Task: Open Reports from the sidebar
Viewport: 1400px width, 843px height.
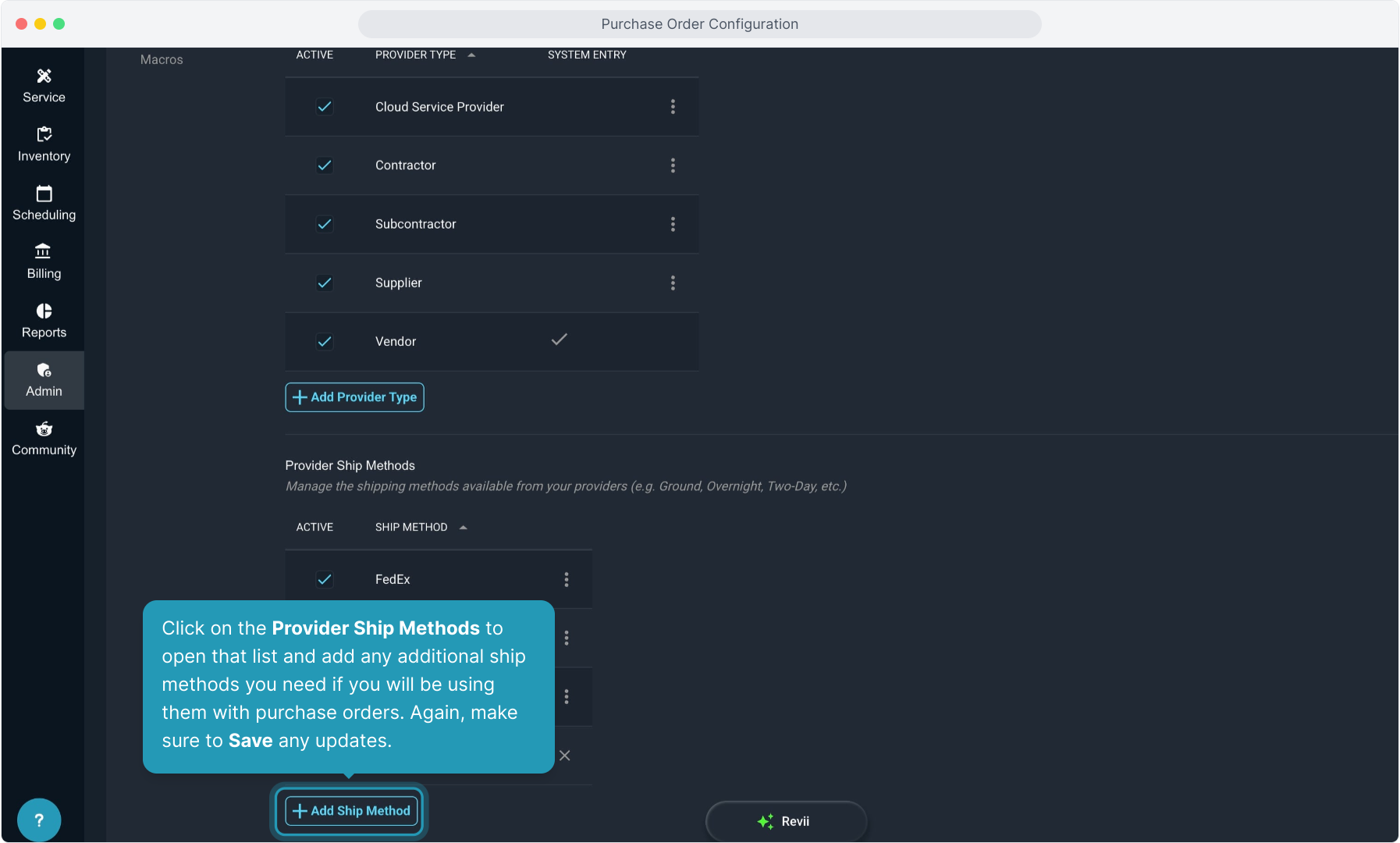Action: pyautogui.click(x=44, y=321)
